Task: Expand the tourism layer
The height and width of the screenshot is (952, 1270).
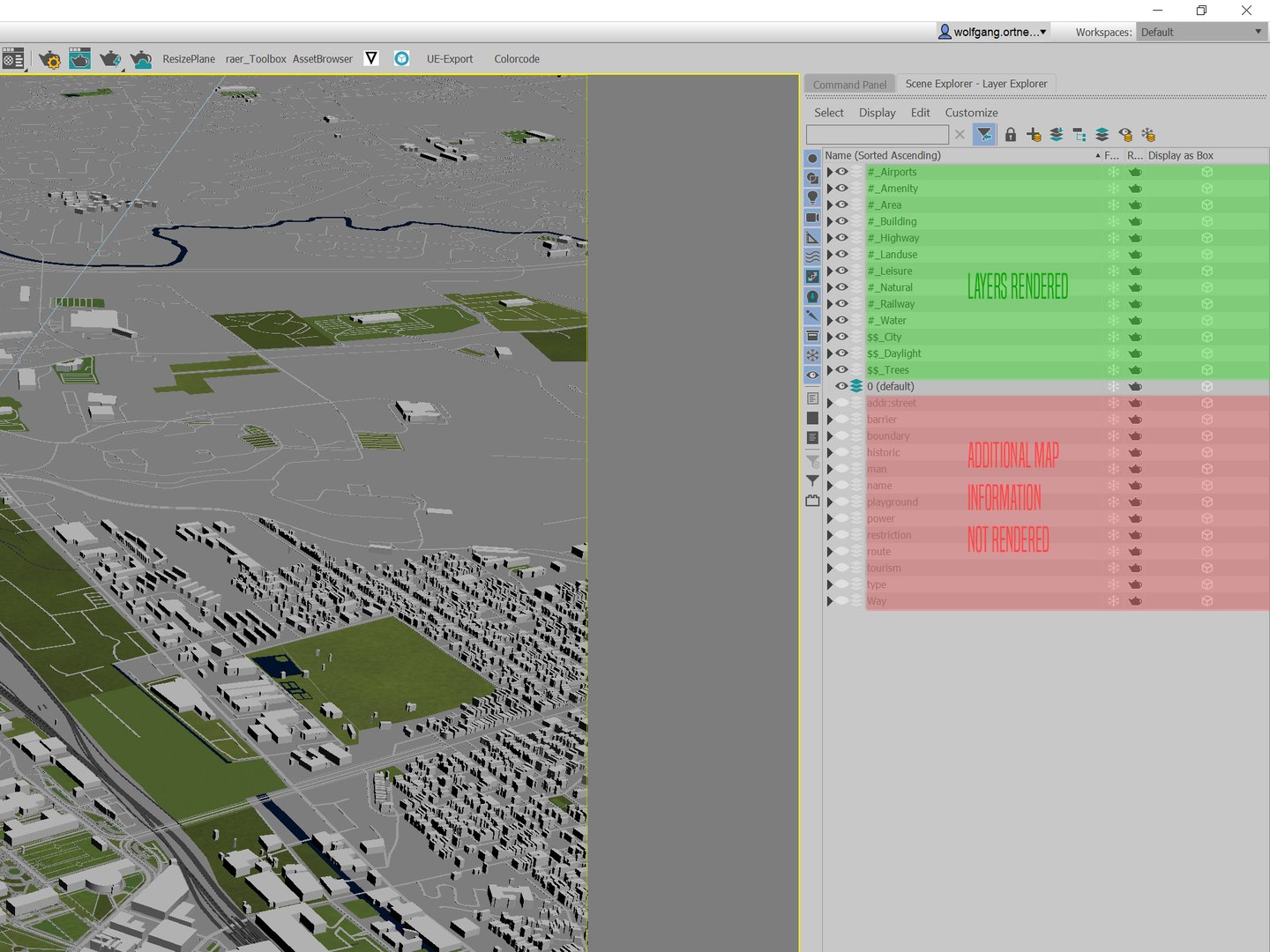Action: pyautogui.click(x=829, y=568)
